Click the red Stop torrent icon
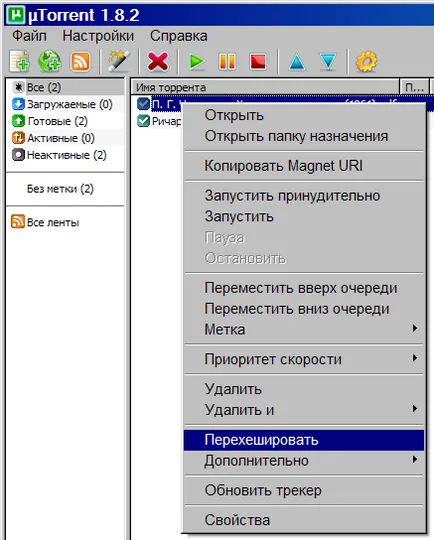The image size is (434, 540). [x=258, y=62]
